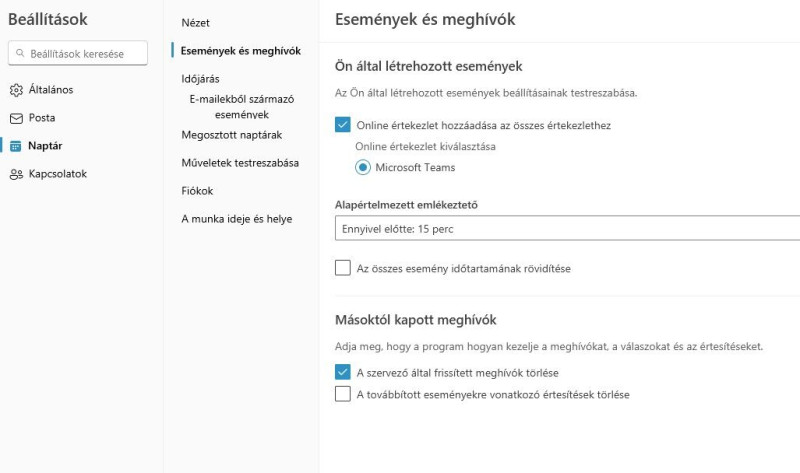Go to Időjárás settings
The height and width of the screenshot is (473, 800).
click(x=201, y=79)
